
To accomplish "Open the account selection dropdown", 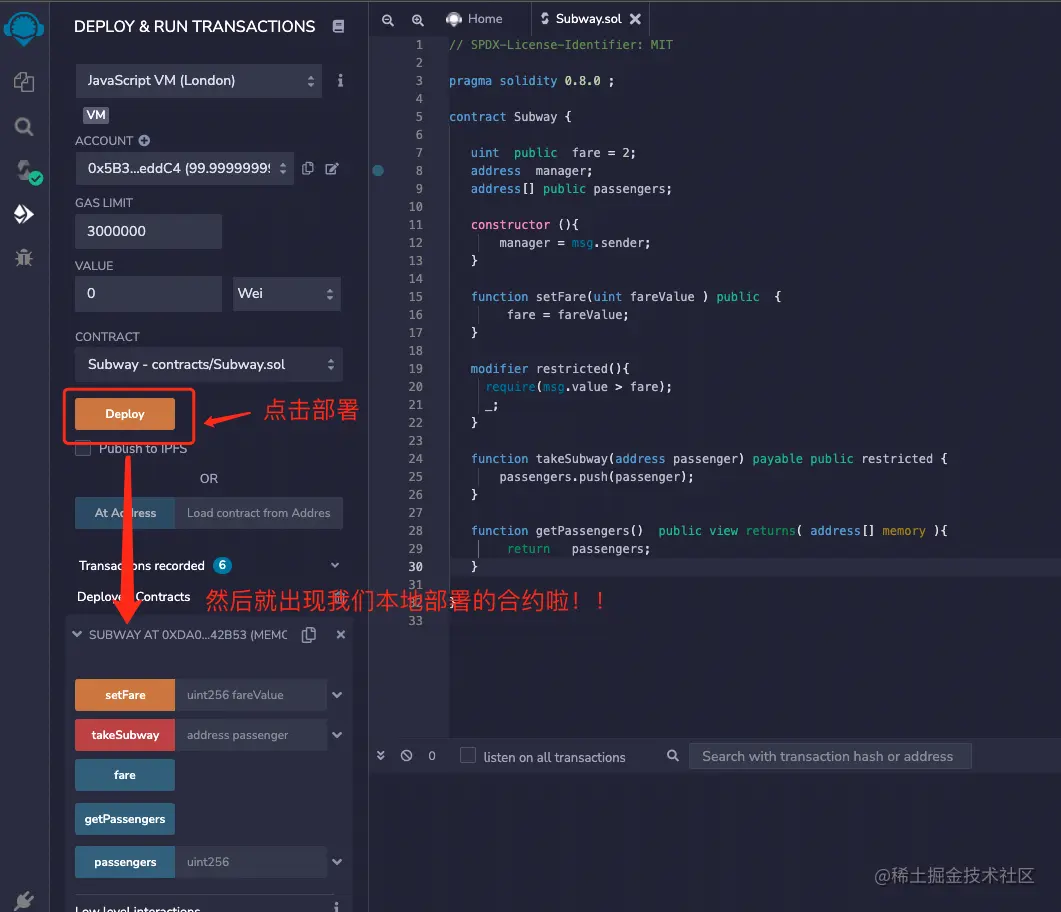I will (185, 168).
